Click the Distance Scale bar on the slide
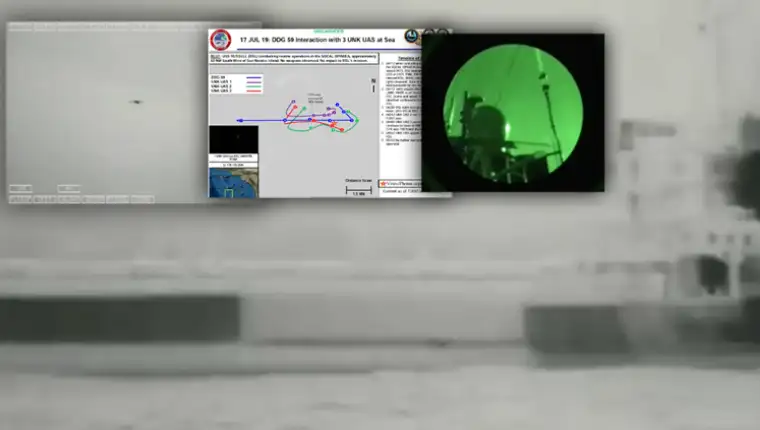The image size is (760, 430). tap(359, 188)
